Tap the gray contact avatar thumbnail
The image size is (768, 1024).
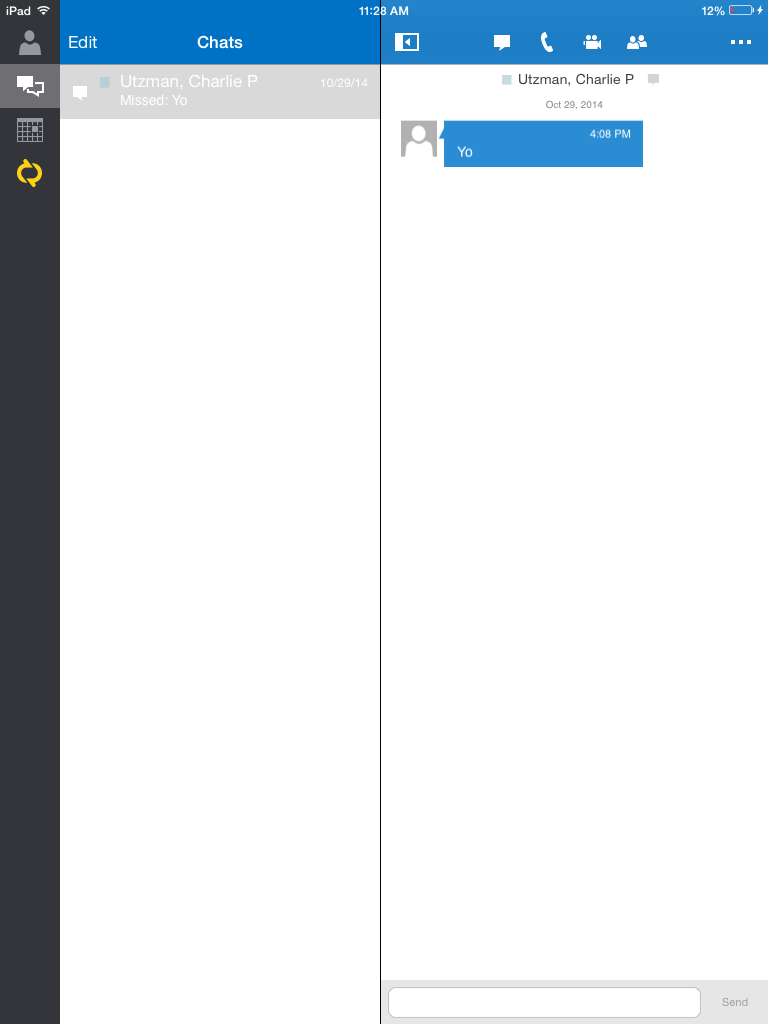coord(419,138)
